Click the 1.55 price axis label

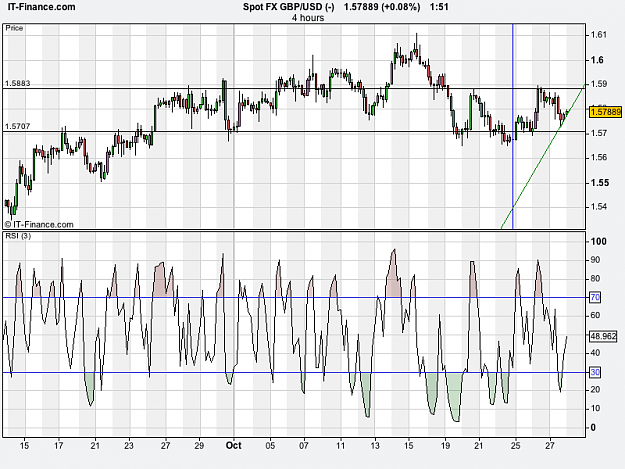(x=599, y=183)
